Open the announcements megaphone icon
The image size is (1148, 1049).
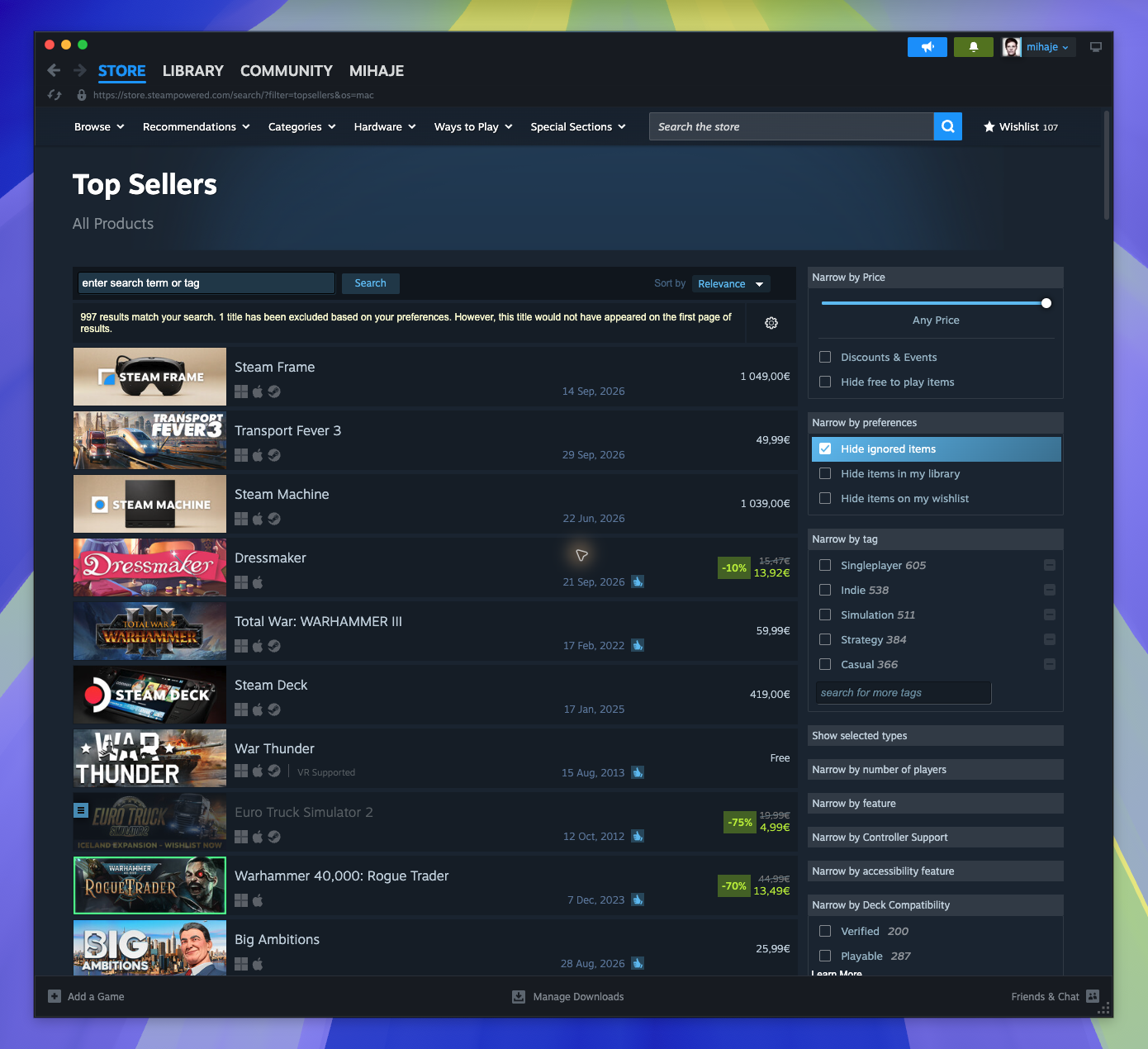coord(927,47)
